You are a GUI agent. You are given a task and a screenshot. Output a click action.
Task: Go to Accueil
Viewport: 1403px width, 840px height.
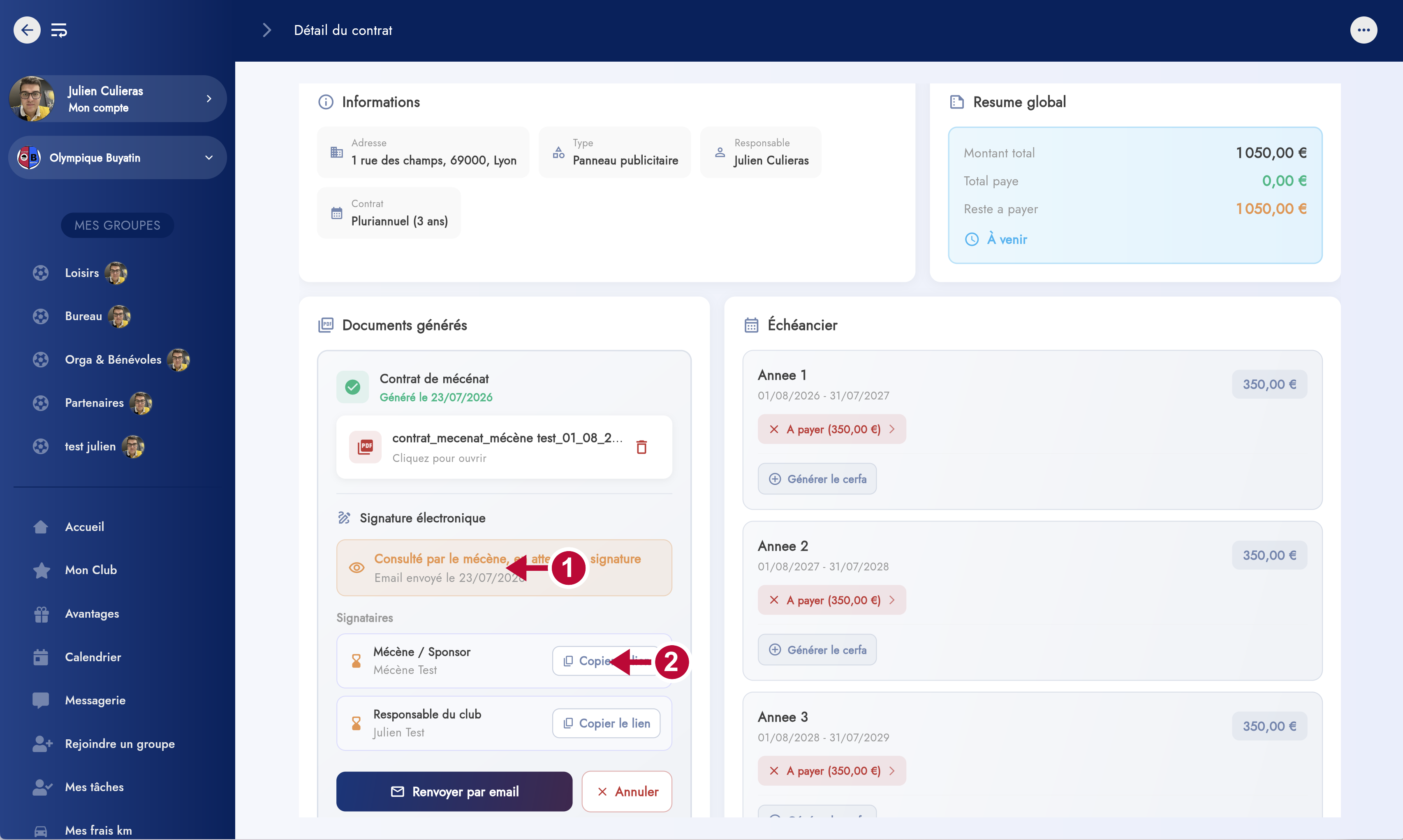coord(84,527)
